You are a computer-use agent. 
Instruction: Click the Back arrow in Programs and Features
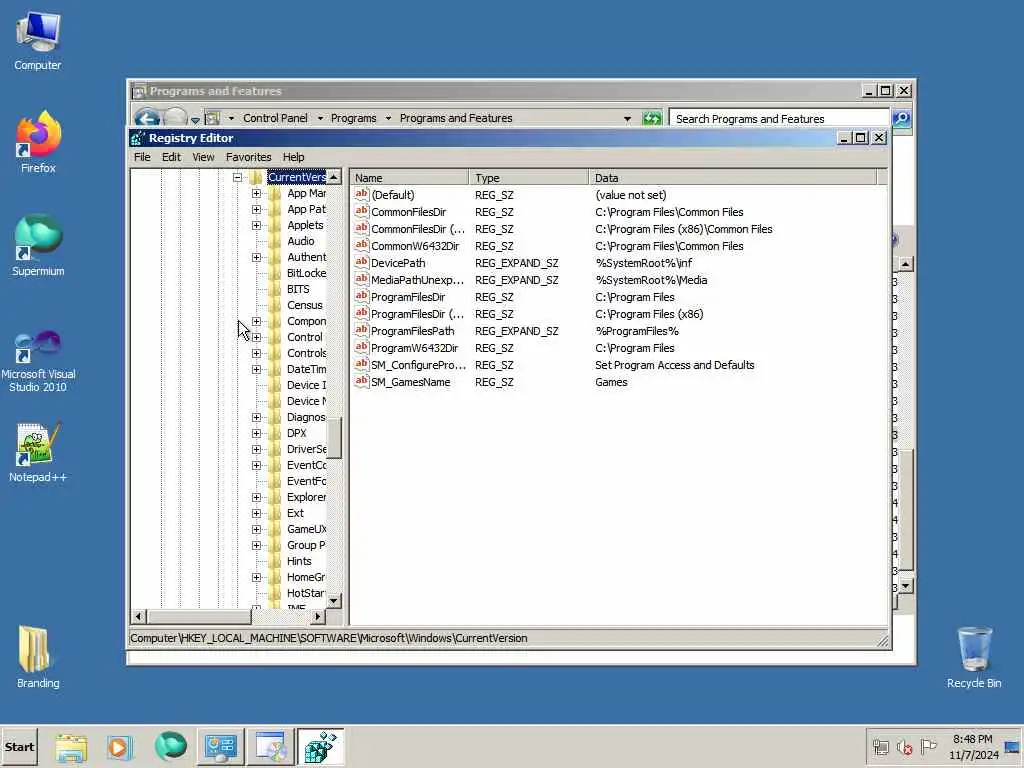147,118
